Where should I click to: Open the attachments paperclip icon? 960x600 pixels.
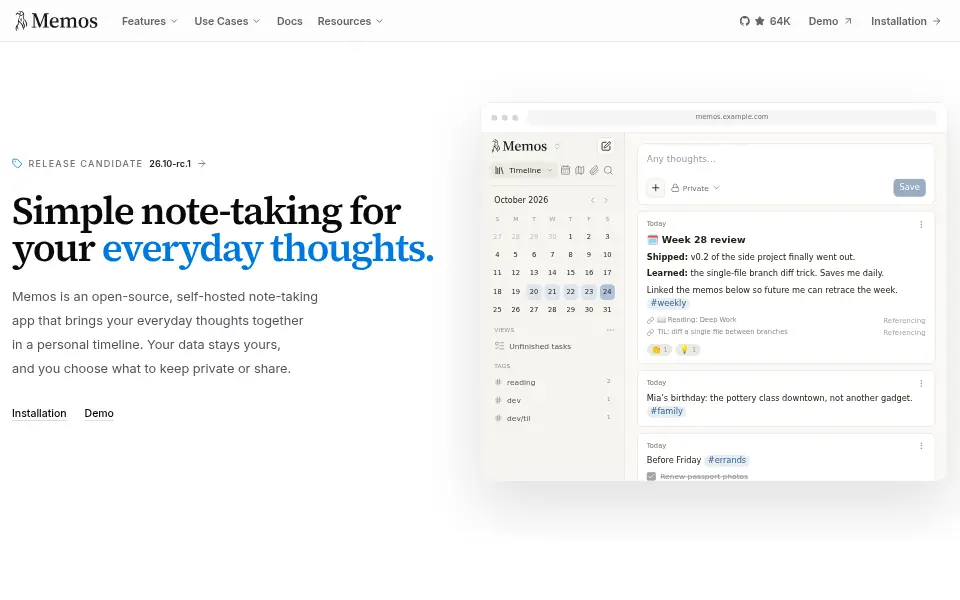(594, 170)
